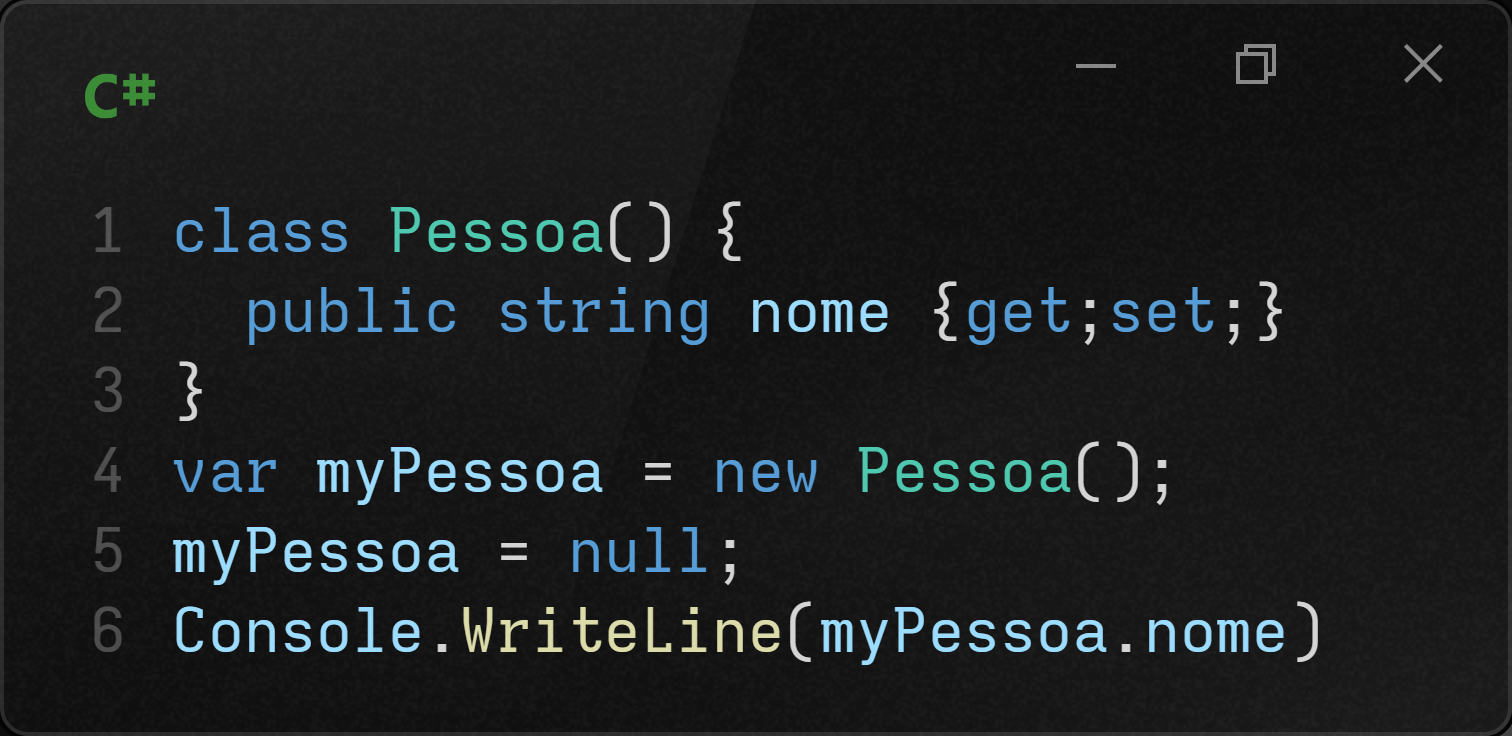Click Pessoa class name on line 1
Screen dimensions: 1512x736
(x=497, y=232)
